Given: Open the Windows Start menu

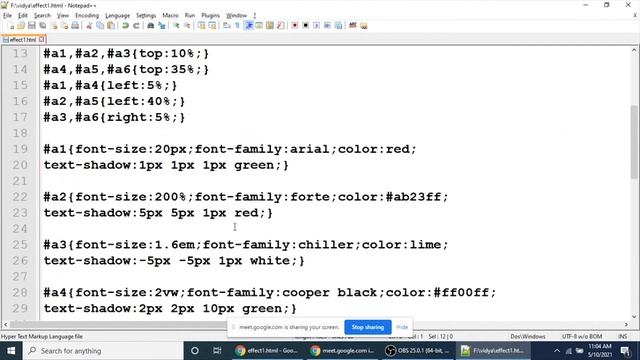Looking at the screenshot, I should tap(11, 351).
